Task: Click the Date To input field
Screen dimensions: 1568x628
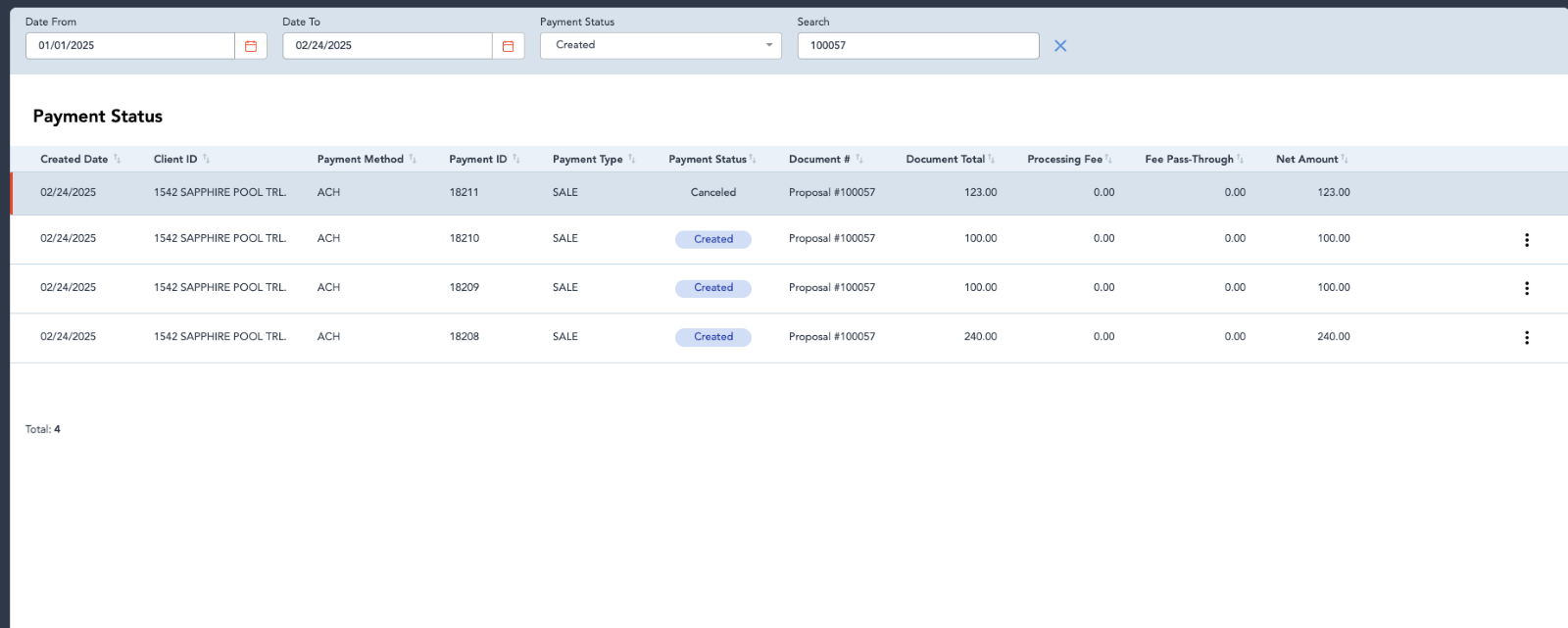Action: point(387,46)
